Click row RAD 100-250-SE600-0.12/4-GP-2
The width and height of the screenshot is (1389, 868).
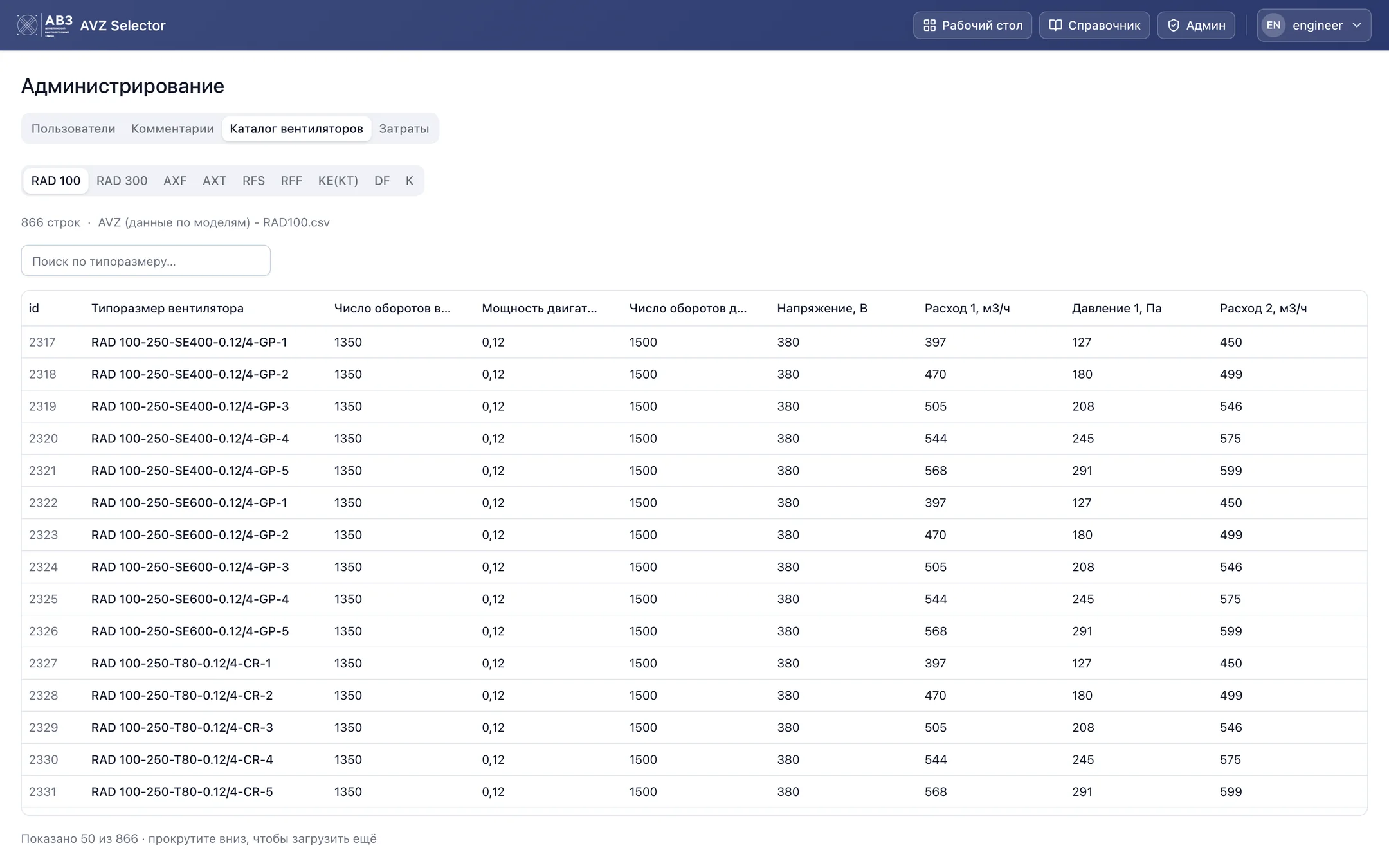tap(694, 535)
